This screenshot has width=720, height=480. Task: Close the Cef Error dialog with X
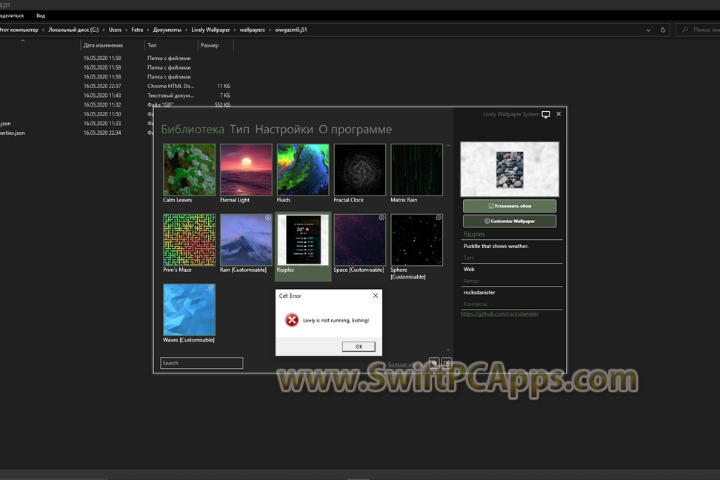pos(375,295)
